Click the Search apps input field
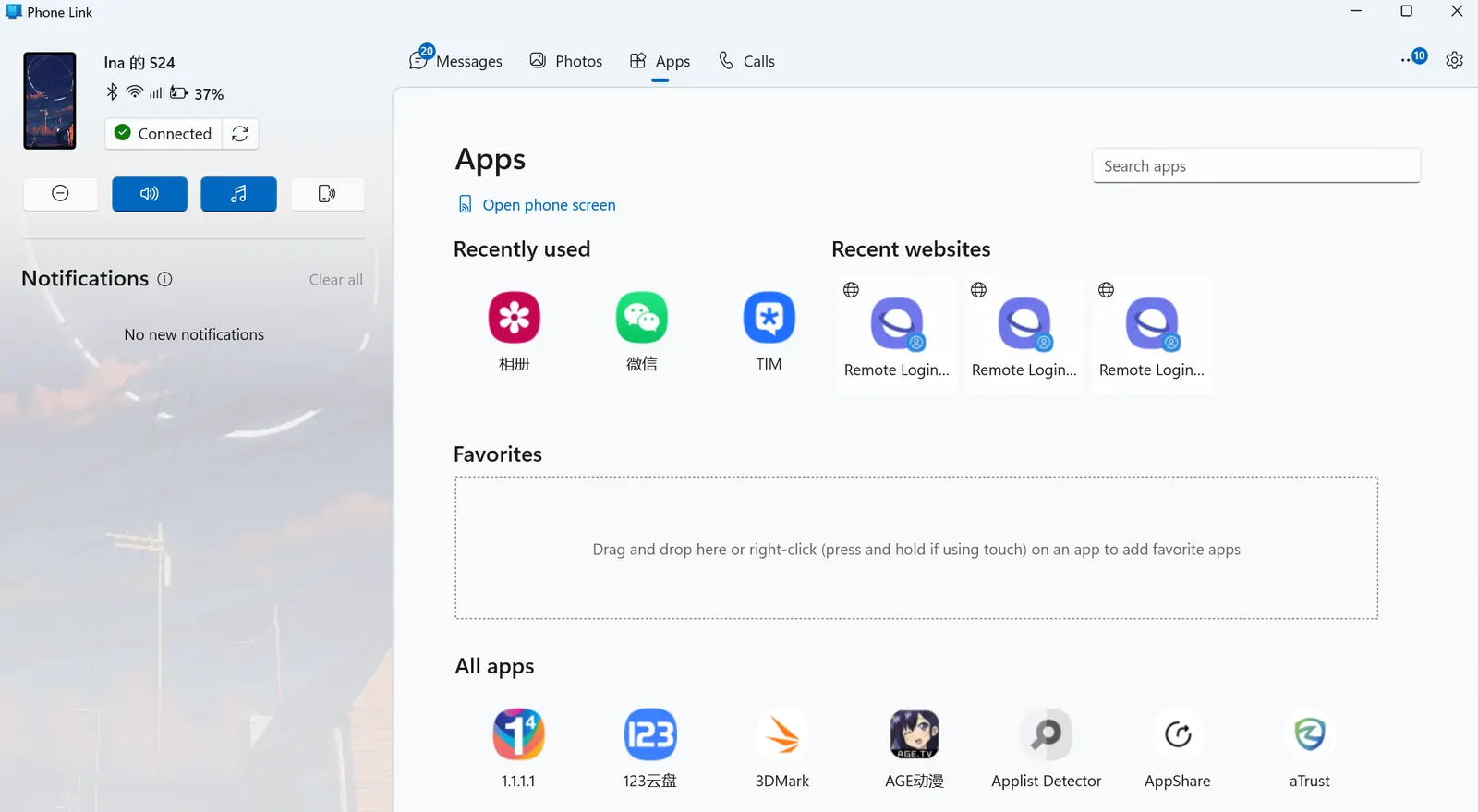This screenshot has height=812, width=1478. [1255, 166]
